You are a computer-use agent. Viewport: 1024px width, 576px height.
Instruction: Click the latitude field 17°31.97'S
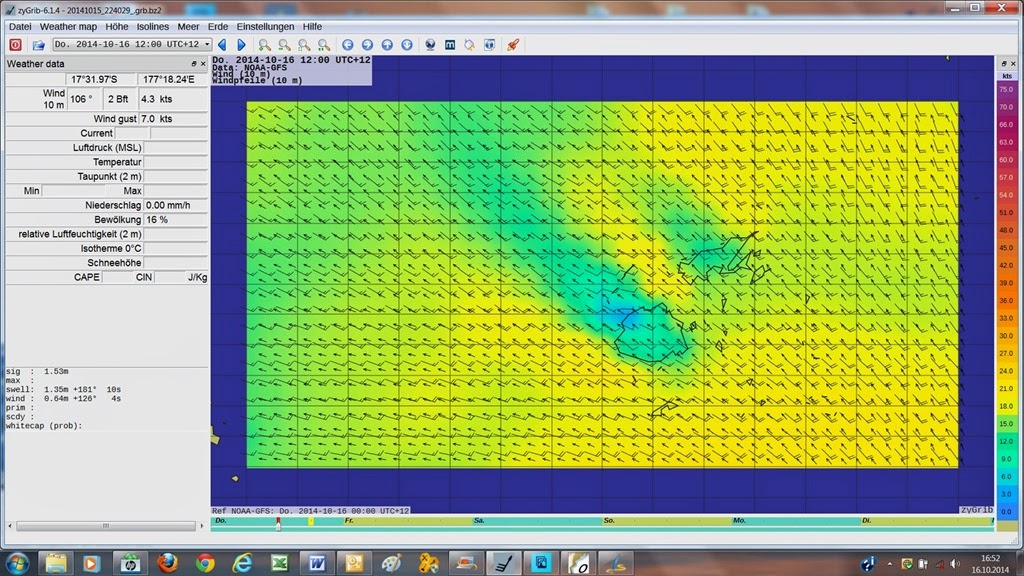(x=101, y=79)
